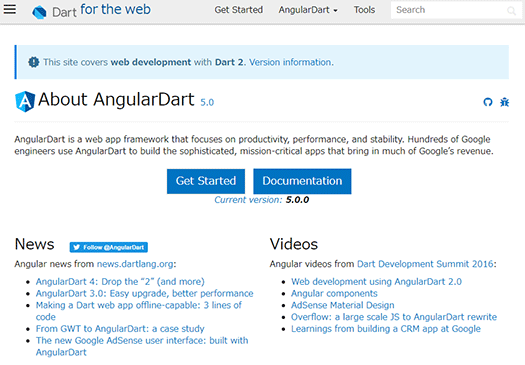
Task: Open Web development using AngularDart 2.0 video
Action: [x=376, y=282]
